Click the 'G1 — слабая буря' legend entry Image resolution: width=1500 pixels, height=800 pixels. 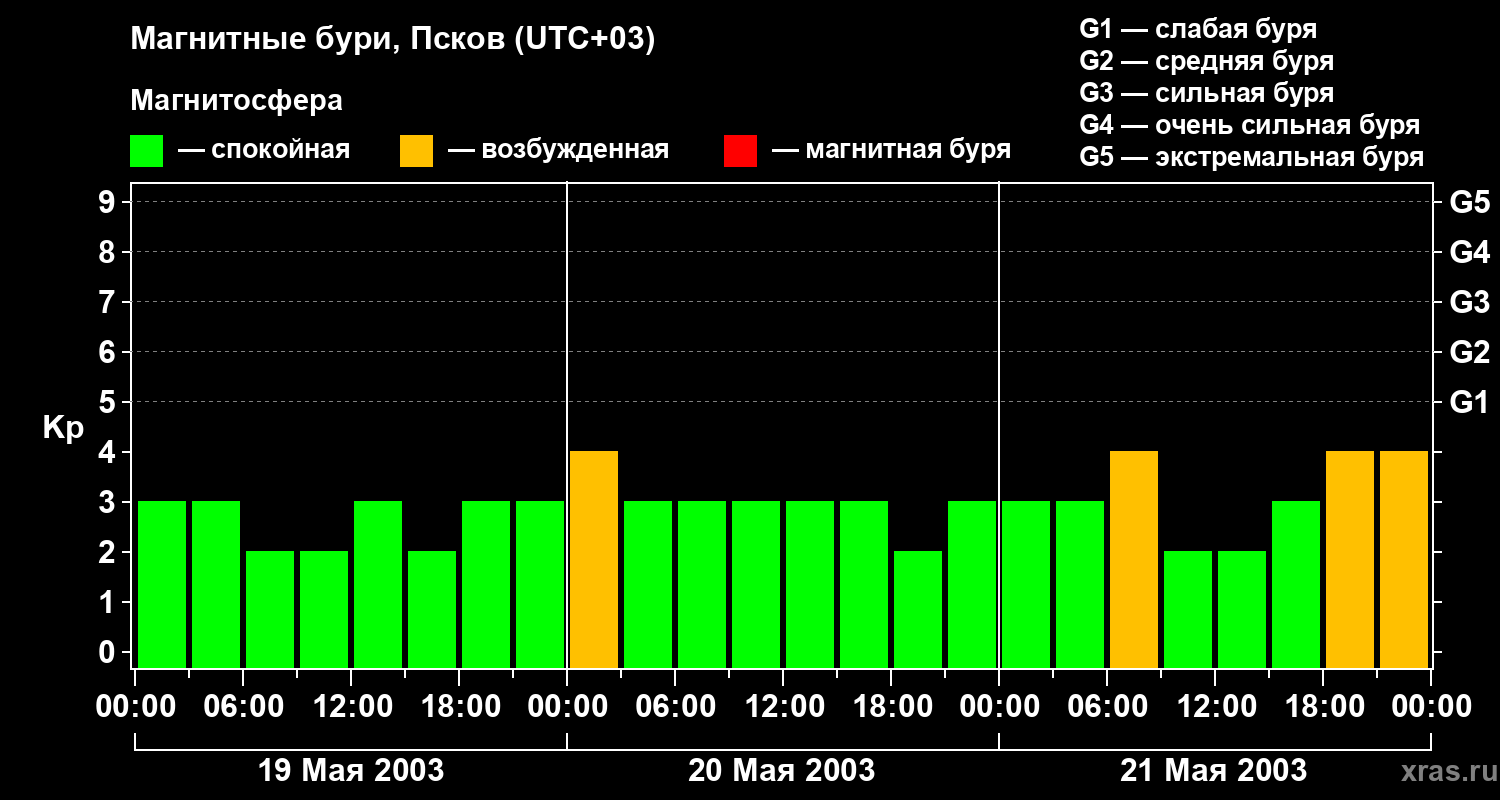tap(1198, 29)
